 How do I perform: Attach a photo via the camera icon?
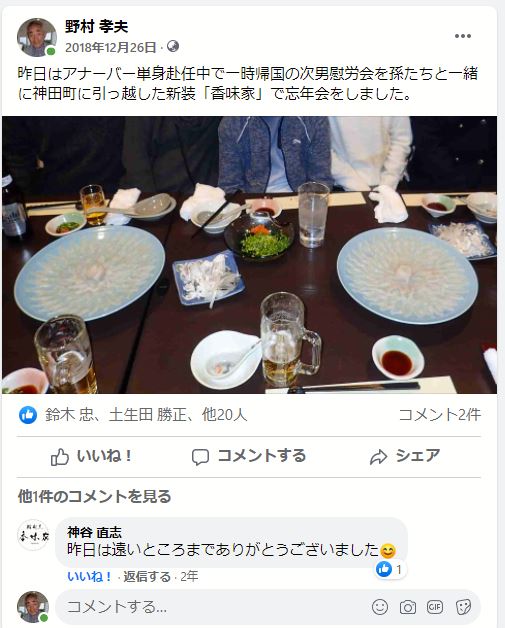[x=407, y=607]
